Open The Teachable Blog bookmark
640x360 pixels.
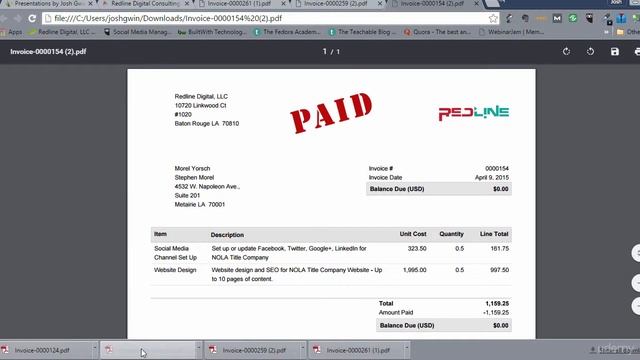coord(362,32)
